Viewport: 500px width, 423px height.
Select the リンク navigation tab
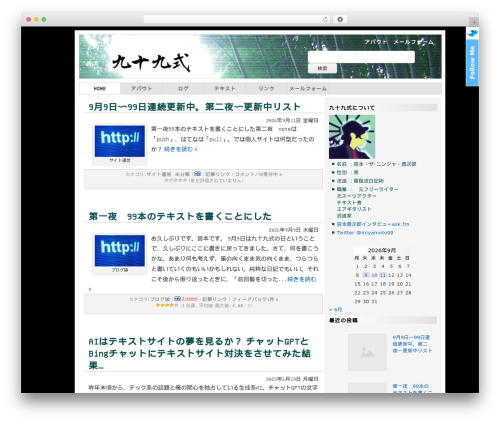[266, 89]
